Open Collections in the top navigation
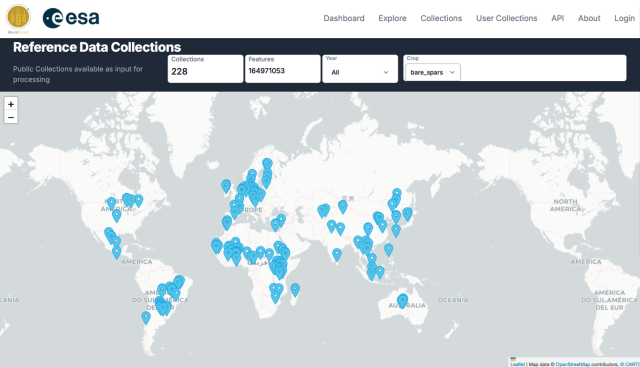640x367 pixels. (441, 18)
